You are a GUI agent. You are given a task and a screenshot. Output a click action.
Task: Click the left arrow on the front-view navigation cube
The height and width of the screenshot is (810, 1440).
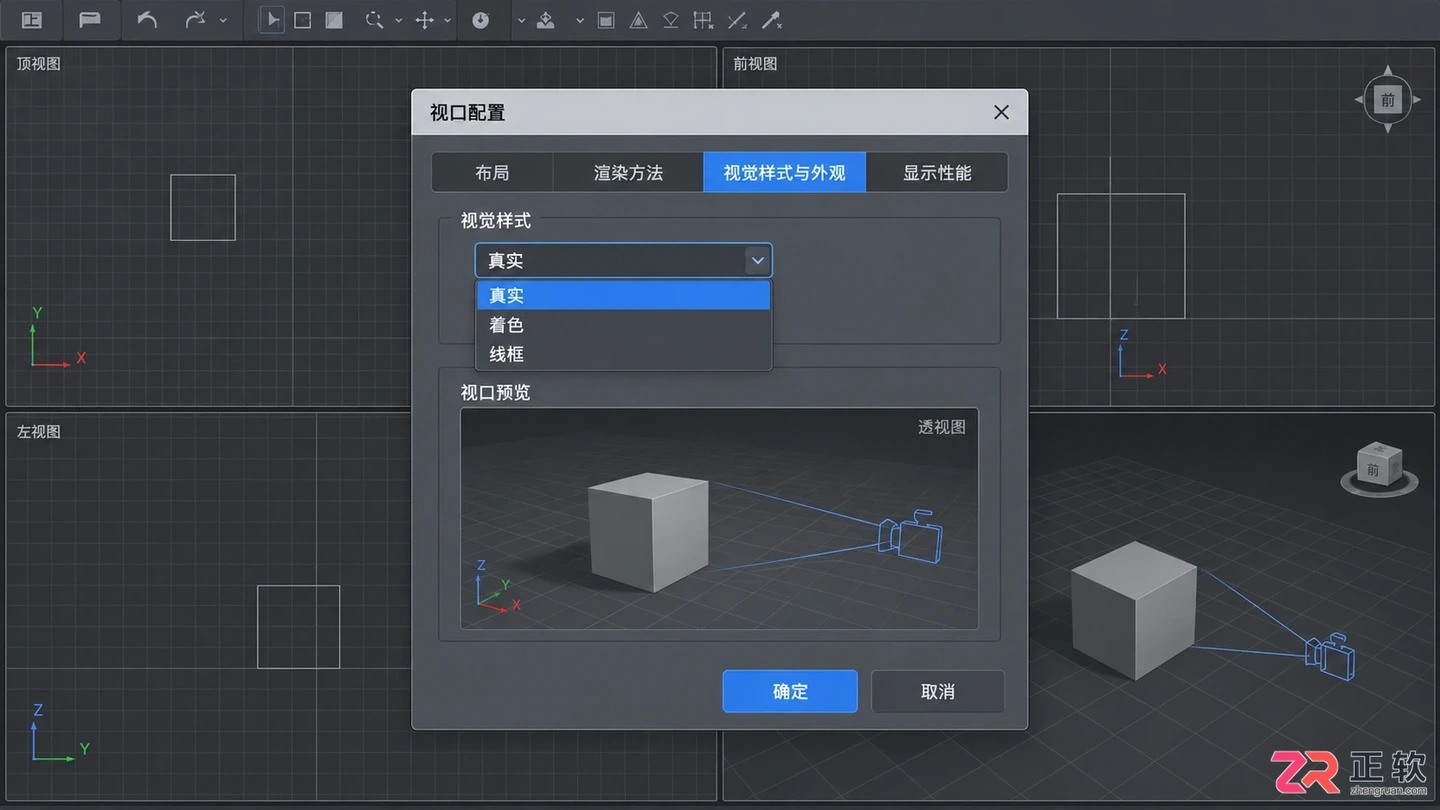tap(1360, 100)
